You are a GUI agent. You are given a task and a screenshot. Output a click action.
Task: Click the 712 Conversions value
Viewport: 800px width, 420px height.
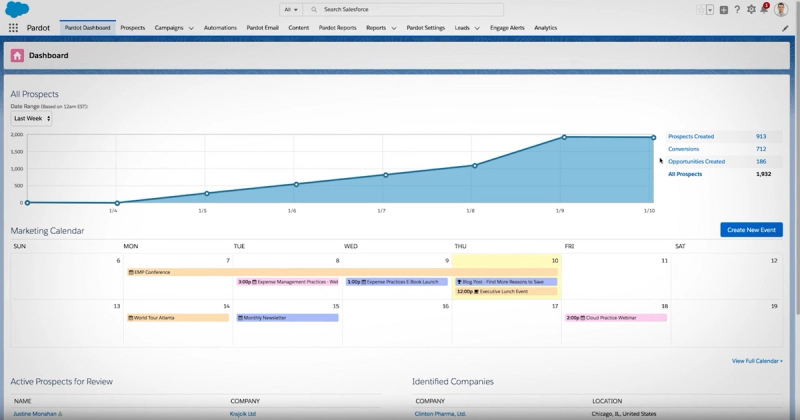761,149
